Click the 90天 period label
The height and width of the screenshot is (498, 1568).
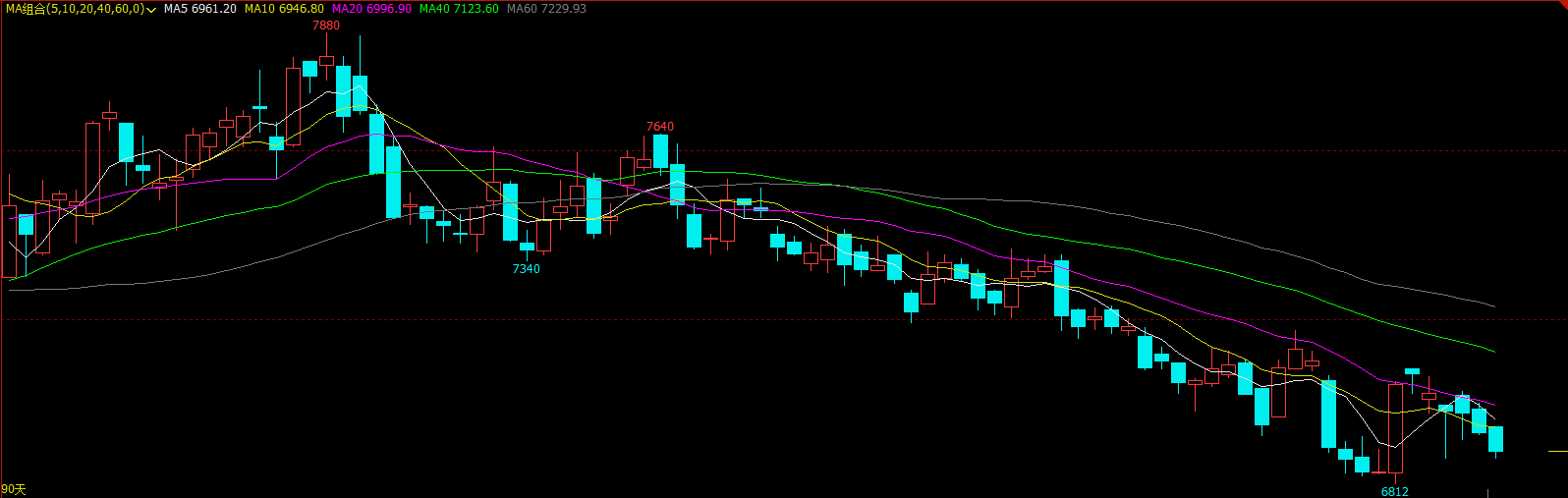point(14,489)
